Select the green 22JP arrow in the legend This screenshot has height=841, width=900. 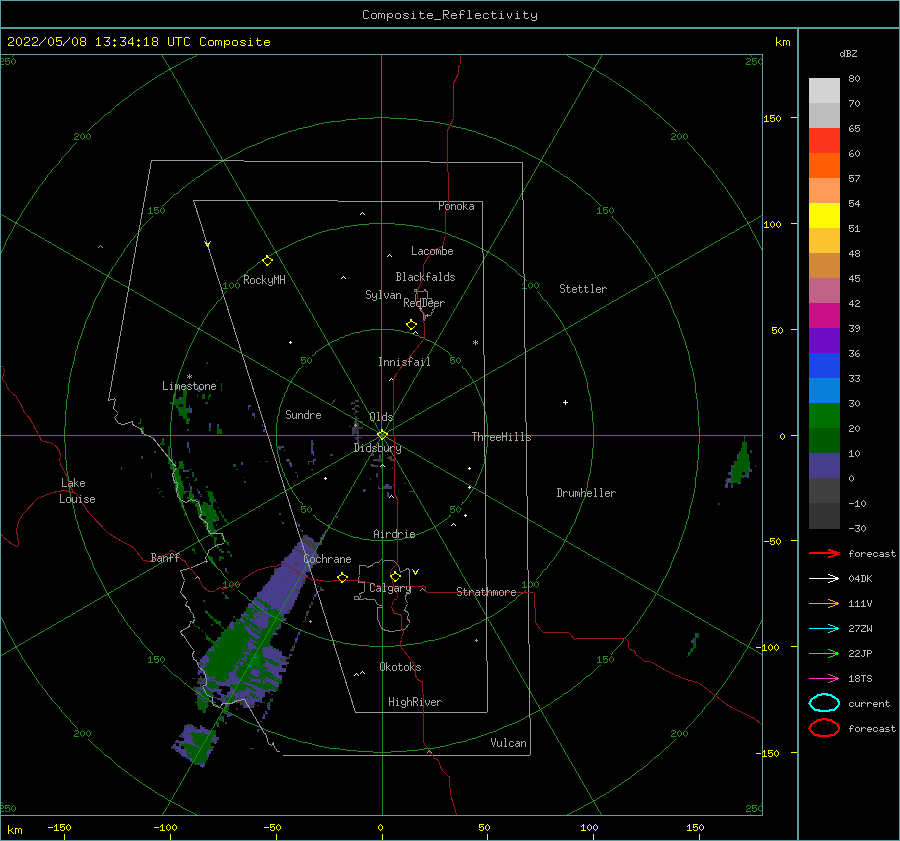click(x=824, y=653)
